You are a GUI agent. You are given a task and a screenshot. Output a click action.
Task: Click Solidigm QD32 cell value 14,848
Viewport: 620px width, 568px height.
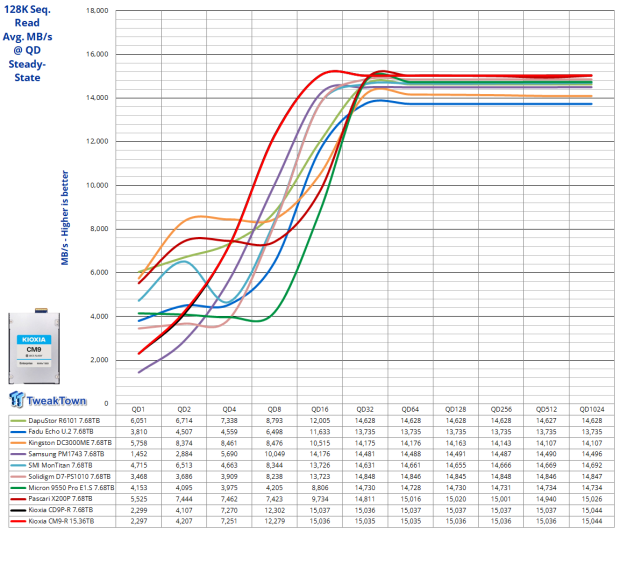coord(365,477)
